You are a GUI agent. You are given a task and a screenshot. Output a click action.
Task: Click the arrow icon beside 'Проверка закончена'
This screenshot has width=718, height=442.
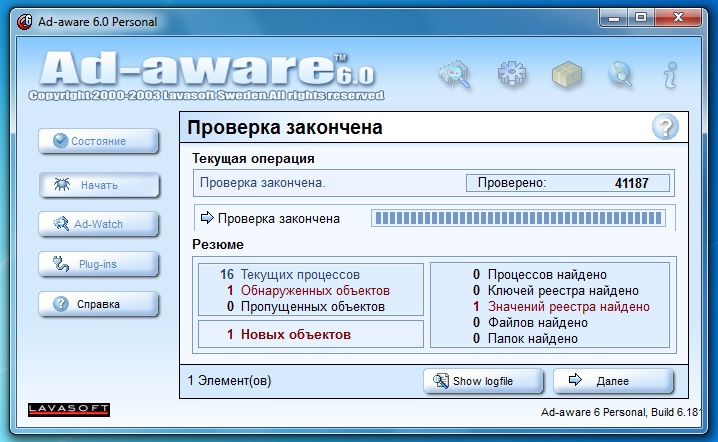tap(207, 218)
